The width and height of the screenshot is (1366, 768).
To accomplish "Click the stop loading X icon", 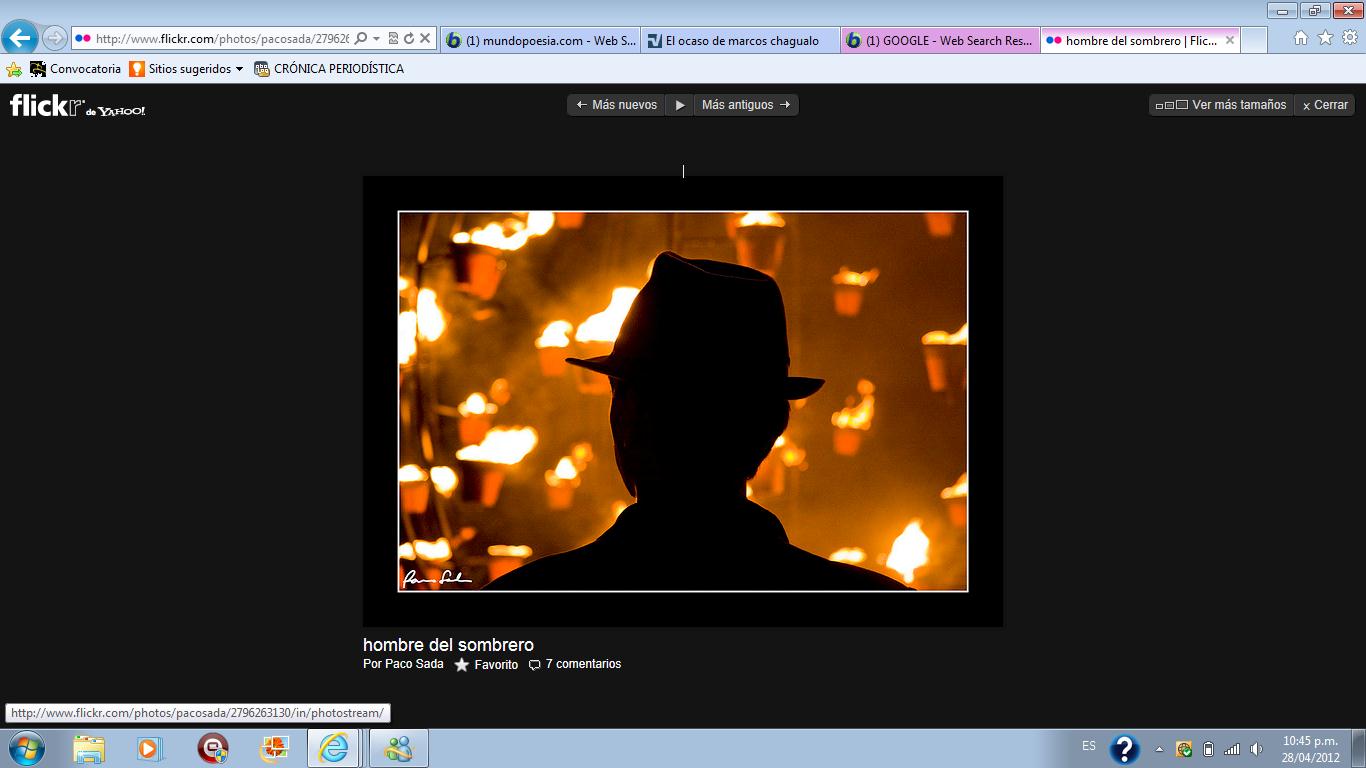I will 425,39.
